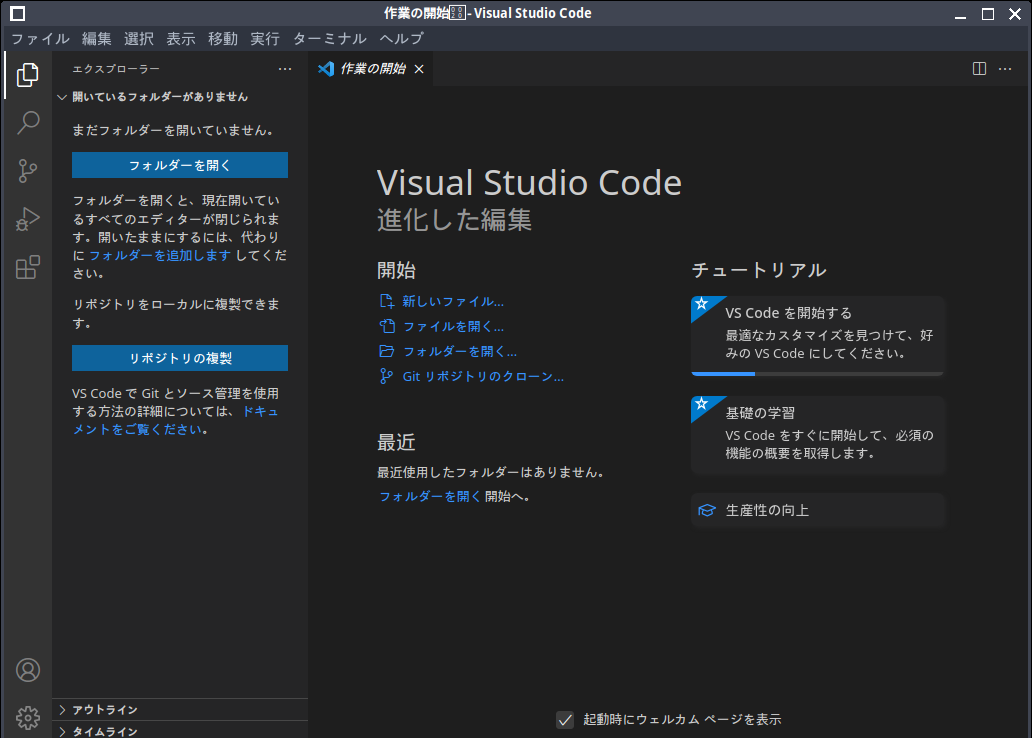Click the graduation cap icon for 生産性の向上
Image resolution: width=1032 pixels, height=738 pixels.
click(x=707, y=510)
